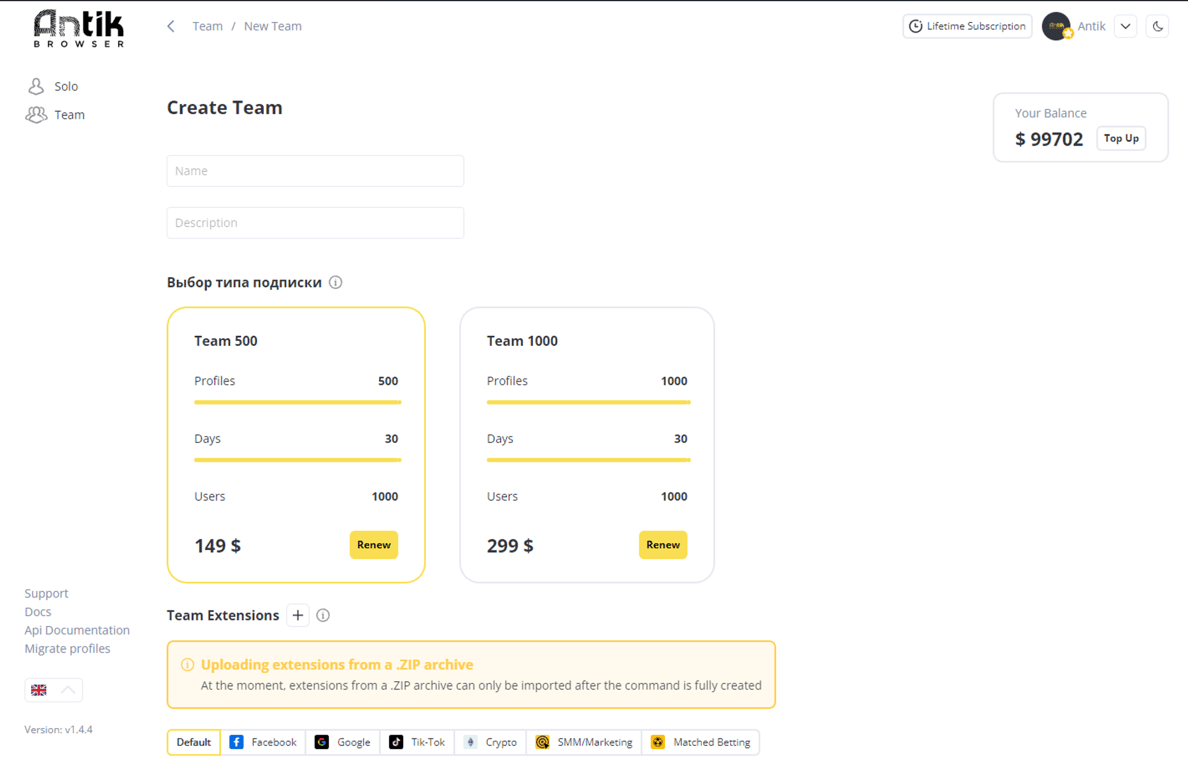
Task: Click the SMM/Marketing target icon
Action: pyautogui.click(x=542, y=742)
